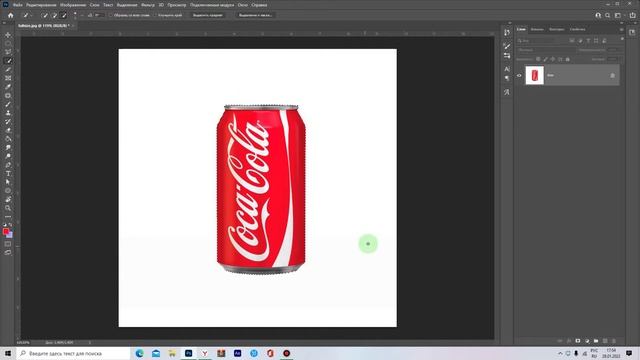Image resolution: width=640 pixels, height=360 pixels.
Task: Go to the Home screen icon
Action: [11, 15]
